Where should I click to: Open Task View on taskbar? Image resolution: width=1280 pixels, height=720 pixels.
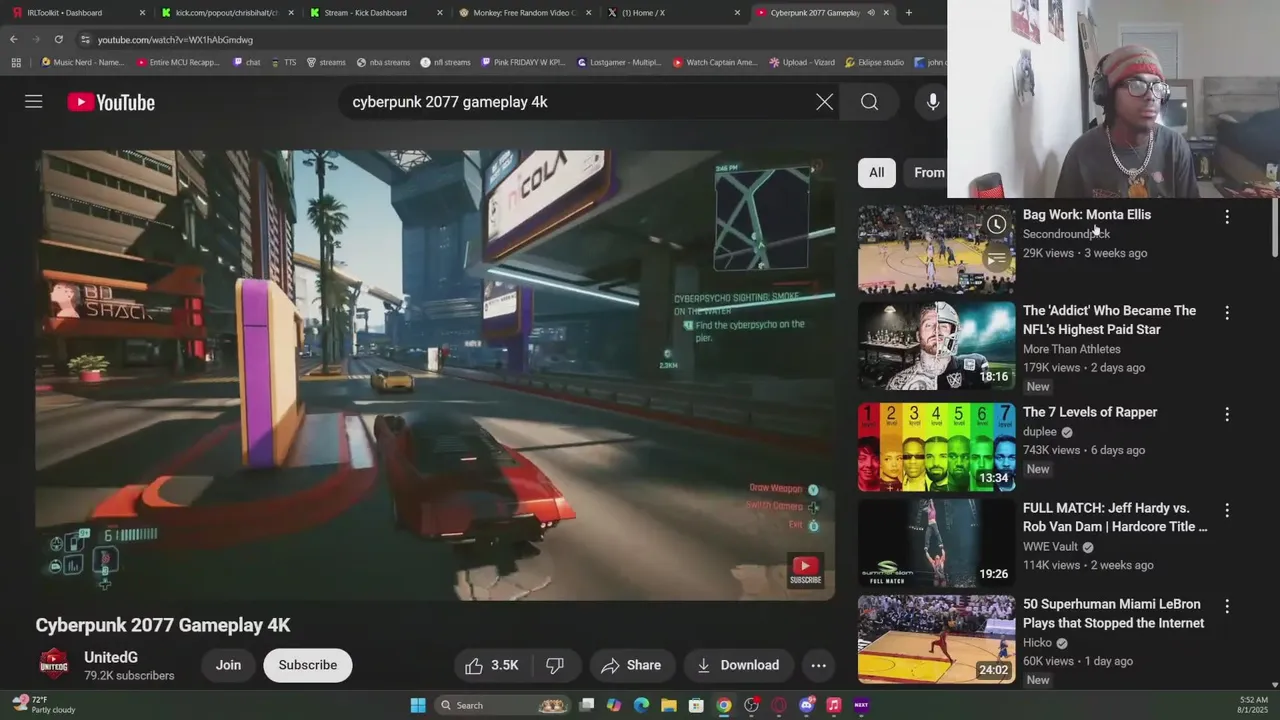[x=587, y=705]
